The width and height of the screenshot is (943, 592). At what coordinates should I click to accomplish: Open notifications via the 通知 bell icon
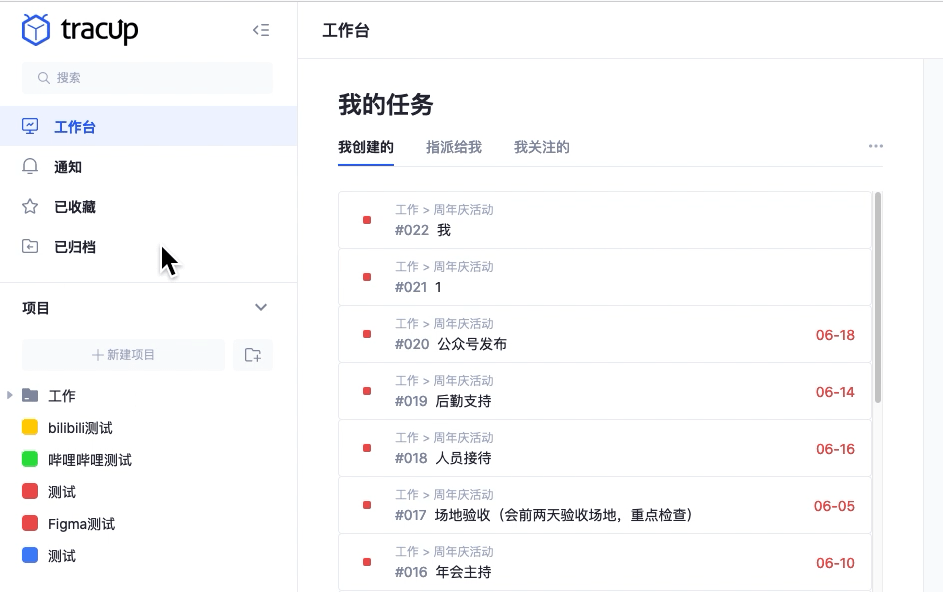click(x=30, y=166)
